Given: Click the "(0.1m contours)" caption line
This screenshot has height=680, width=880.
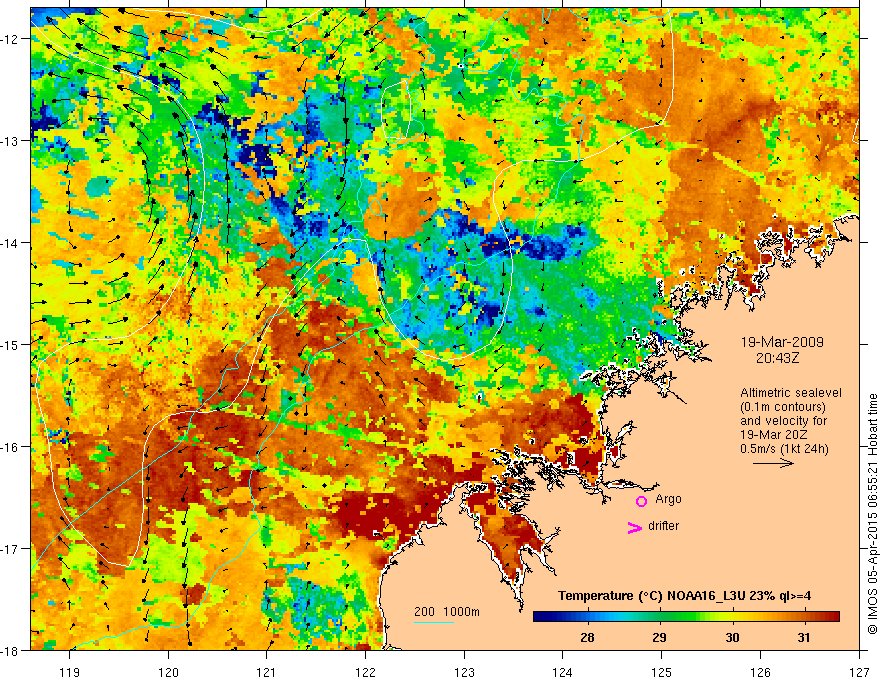Looking at the screenshot, I should (x=782, y=407).
